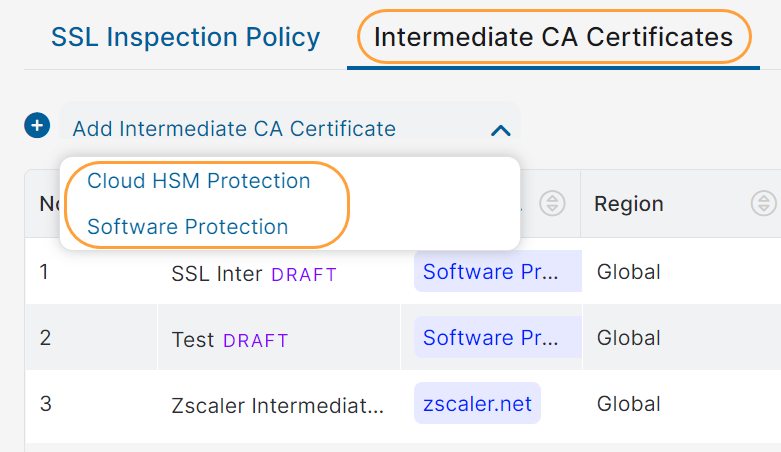Click row number 2 cell
Viewport: 781px width, 452px height.
[46, 338]
